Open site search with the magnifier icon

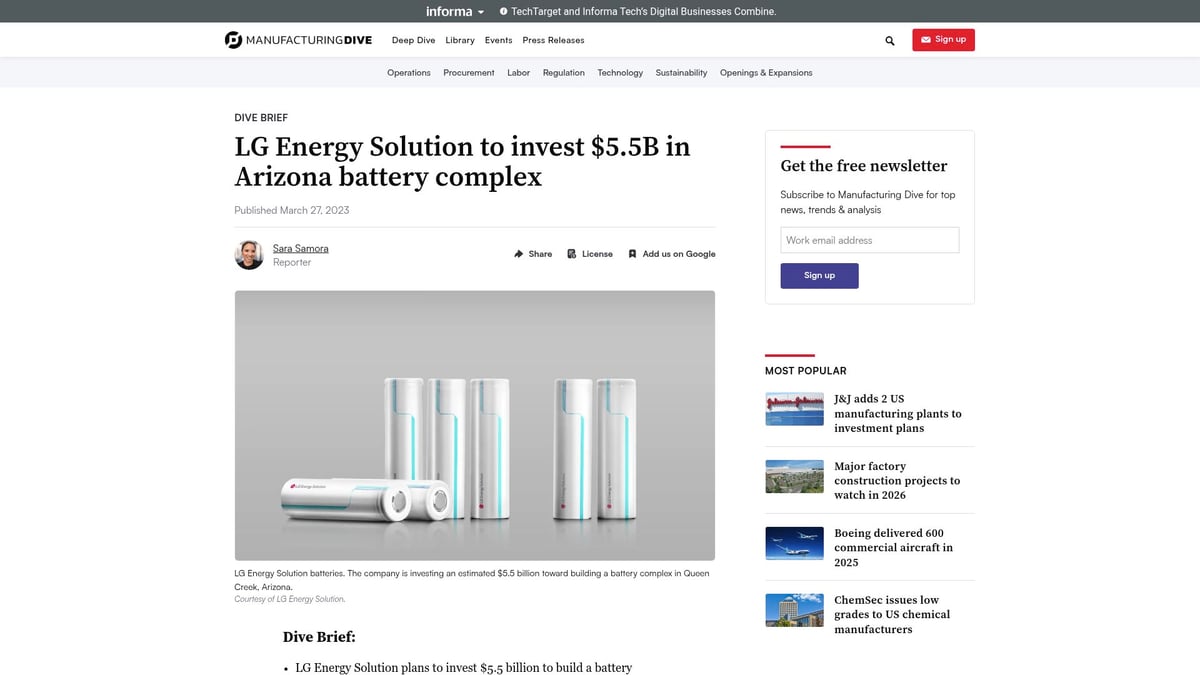coord(889,41)
